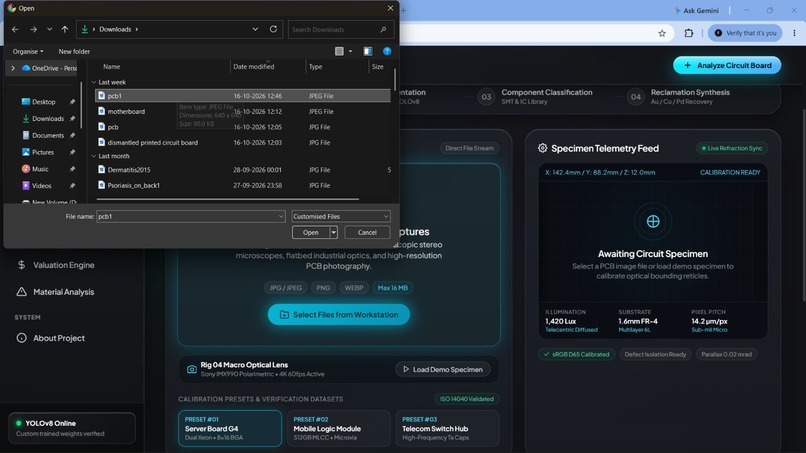Click the Direct File Stream badge

tap(469, 148)
